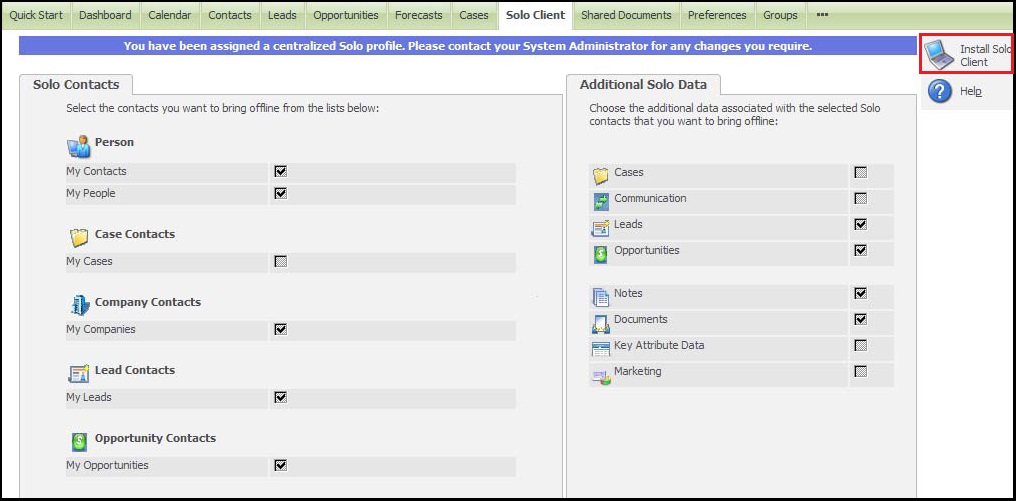Image resolution: width=1016 pixels, height=501 pixels.
Task: Select the Additional Solo Data panel tab
Action: (x=643, y=85)
